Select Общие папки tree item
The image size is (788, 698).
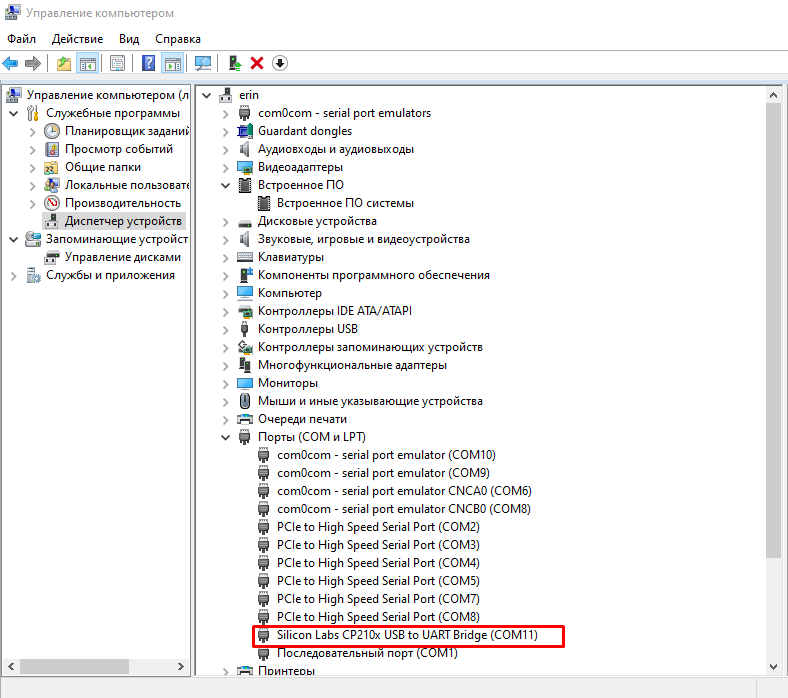(x=103, y=167)
